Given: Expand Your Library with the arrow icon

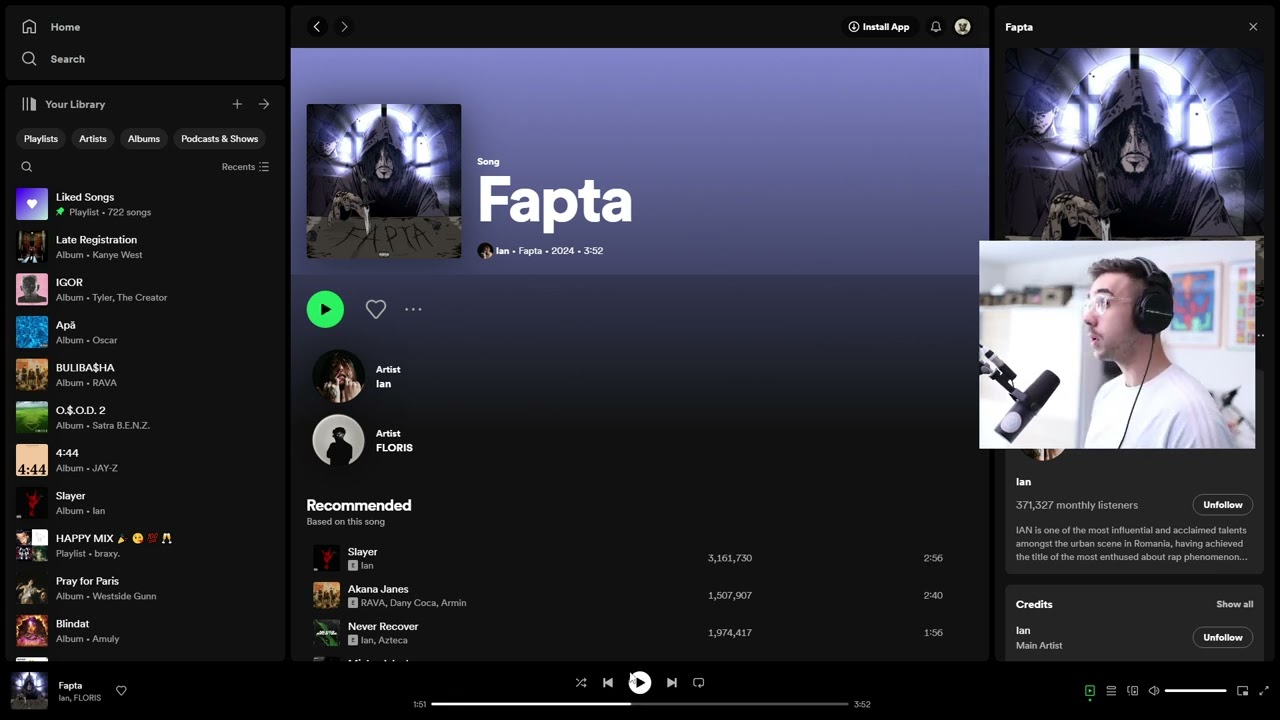Looking at the screenshot, I should tap(264, 104).
